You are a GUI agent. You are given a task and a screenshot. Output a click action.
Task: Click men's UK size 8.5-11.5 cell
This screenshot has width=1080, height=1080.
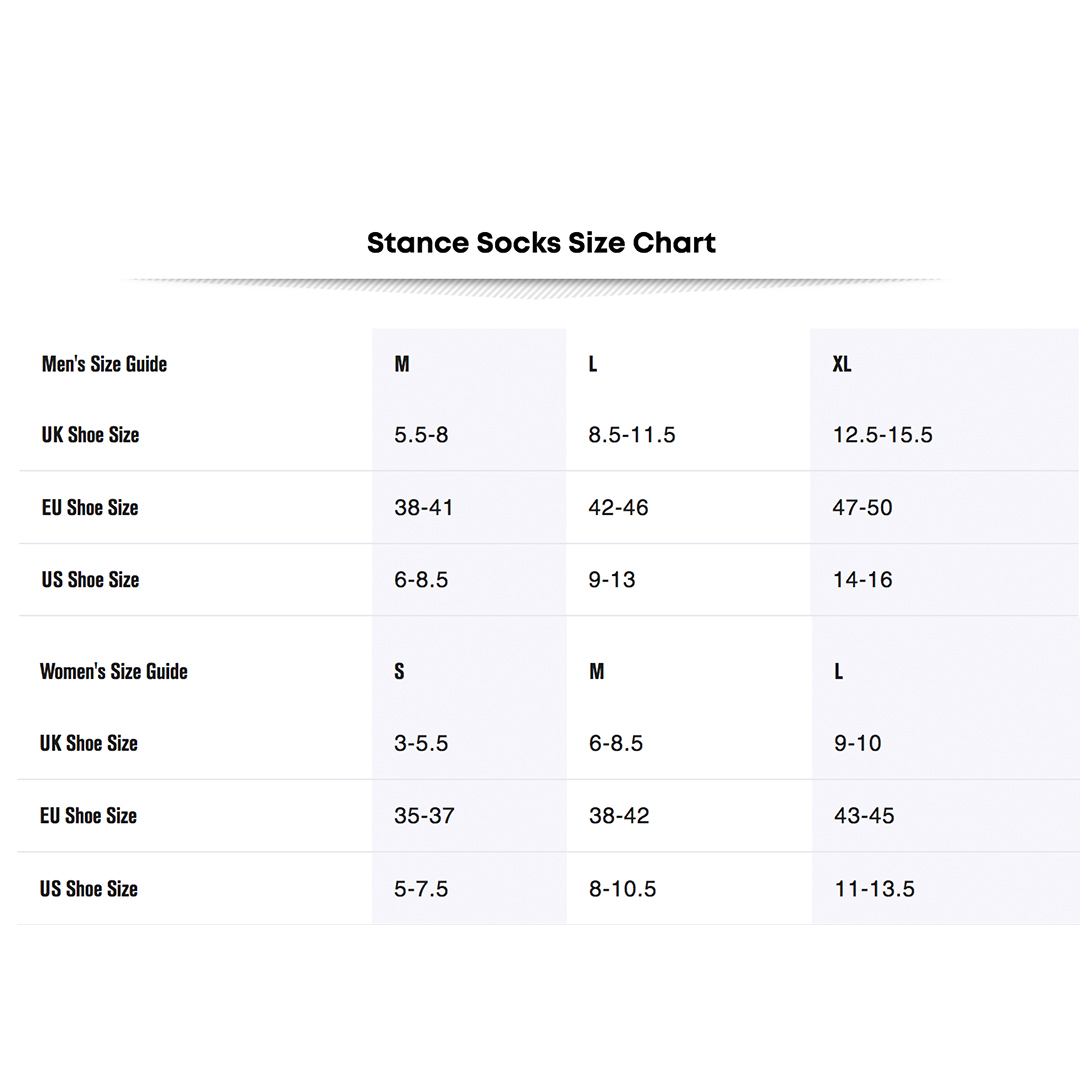point(632,435)
